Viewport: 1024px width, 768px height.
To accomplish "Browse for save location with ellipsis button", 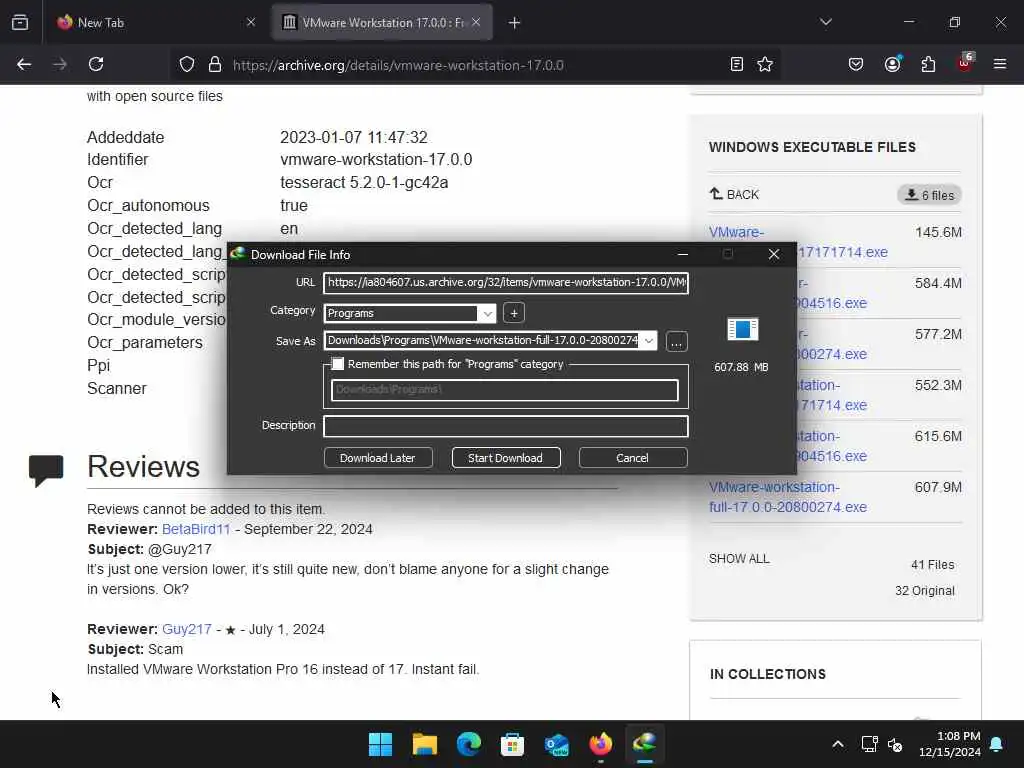I will [677, 342].
